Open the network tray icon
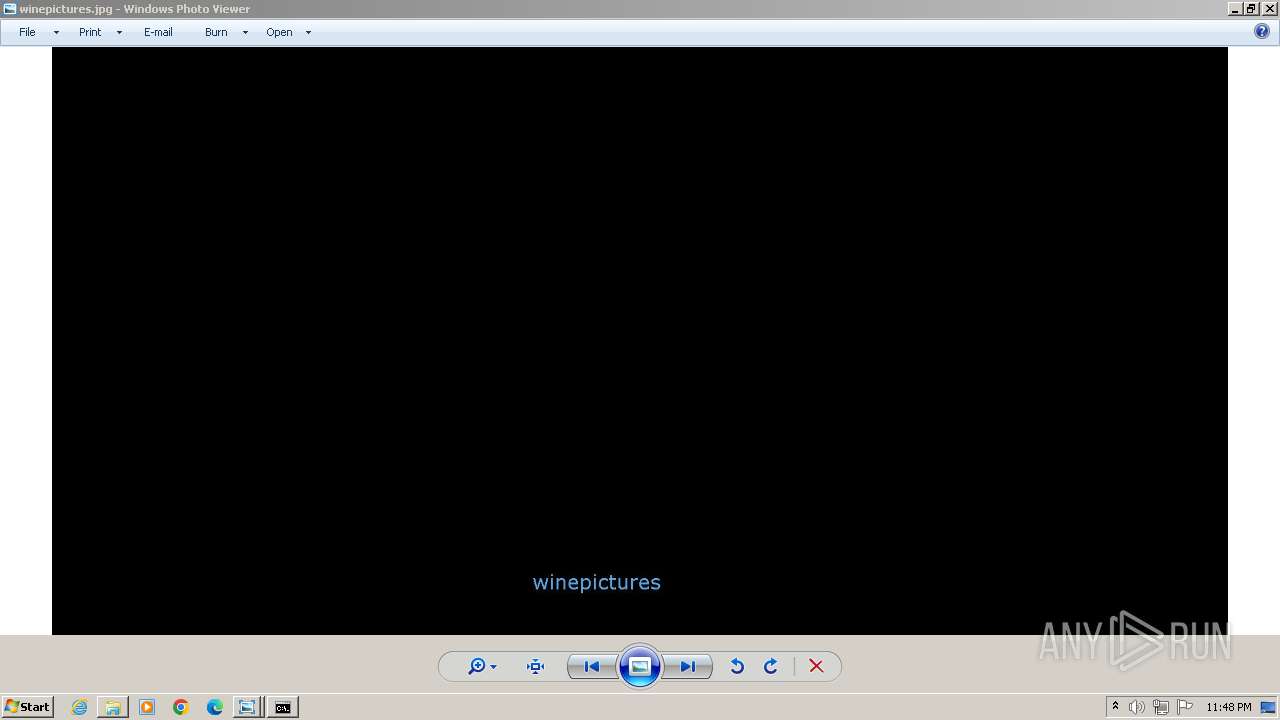 coord(1161,707)
